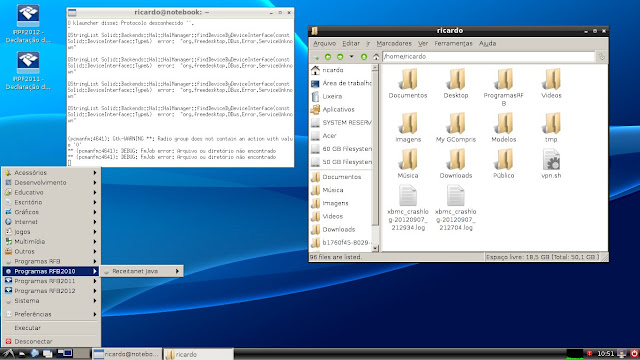Expand the Sistema submenu
Screen dimensions: 640x360
pyautogui.click(x=51, y=300)
